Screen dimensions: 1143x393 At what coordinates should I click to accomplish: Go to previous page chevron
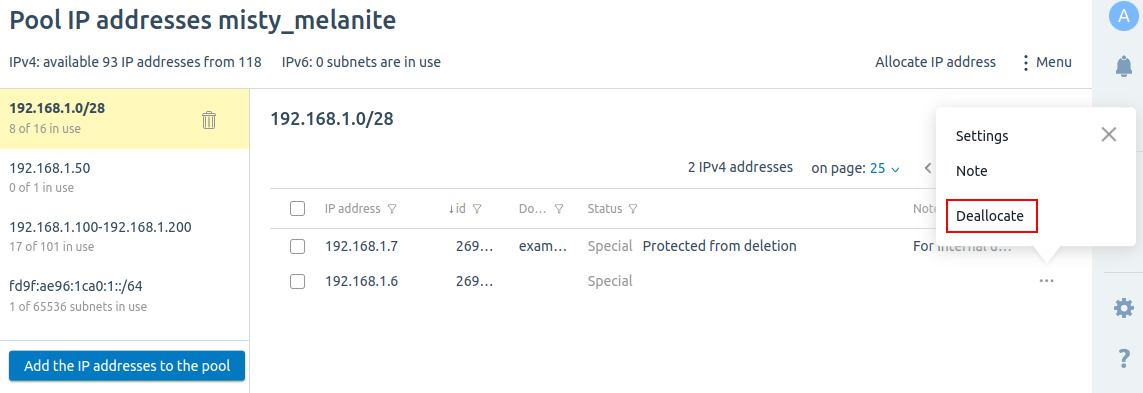pos(928,168)
